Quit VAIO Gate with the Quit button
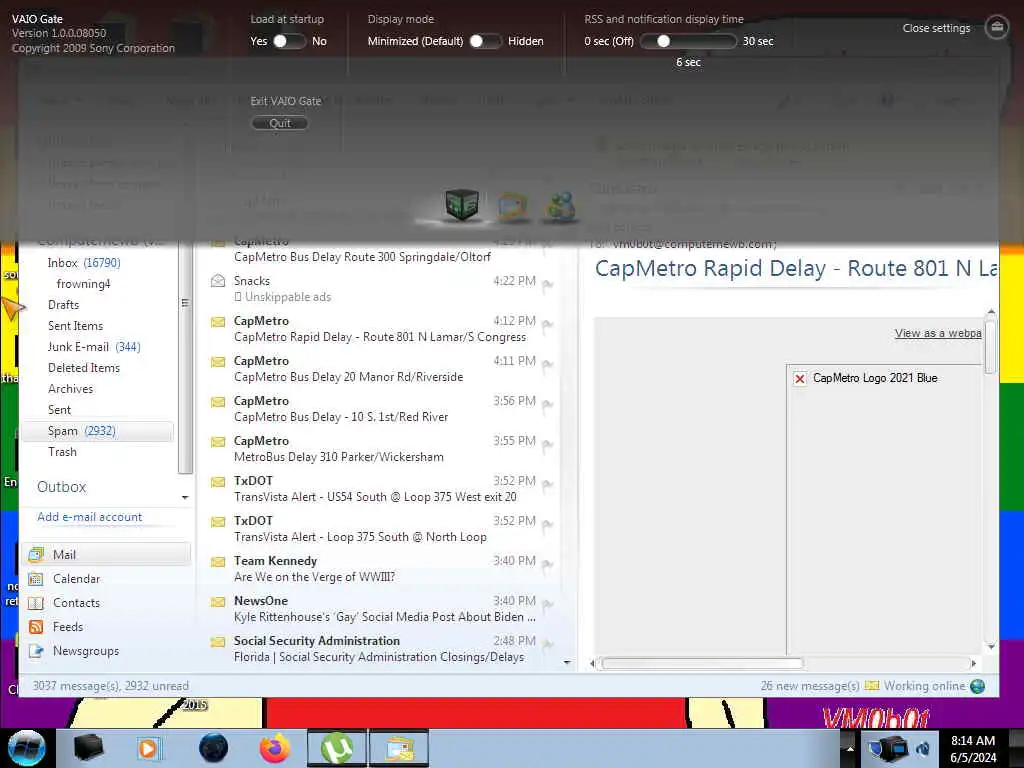This screenshot has width=1024, height=768. pyautogui.click(x=280, y=123)
